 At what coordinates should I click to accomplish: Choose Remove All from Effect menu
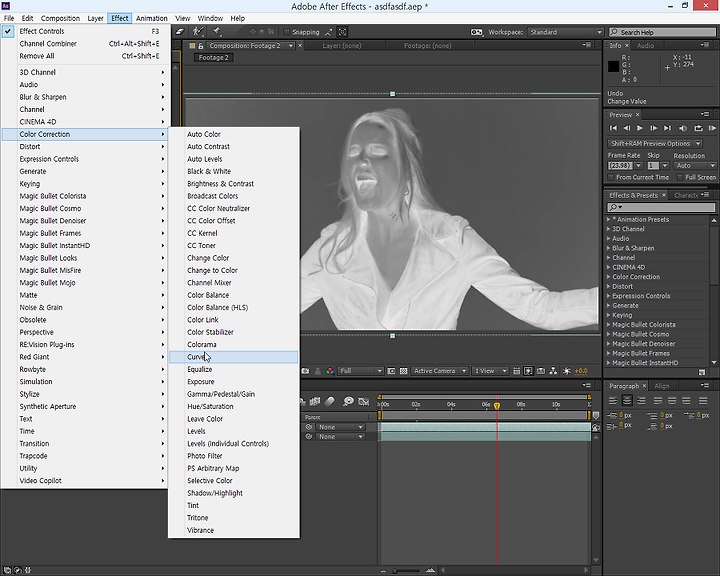(x=87, y=56)
